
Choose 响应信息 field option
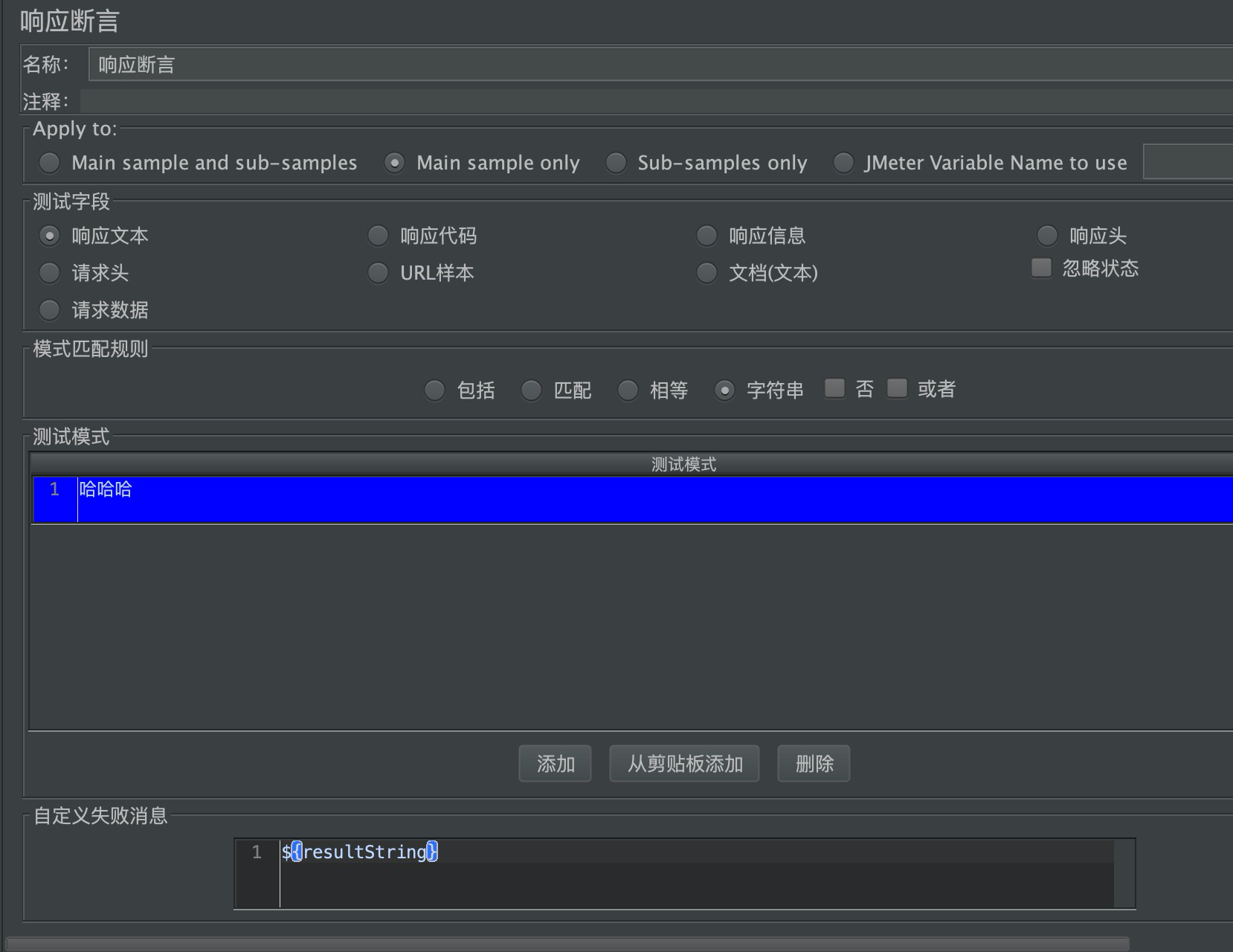[x=706, y=235]
